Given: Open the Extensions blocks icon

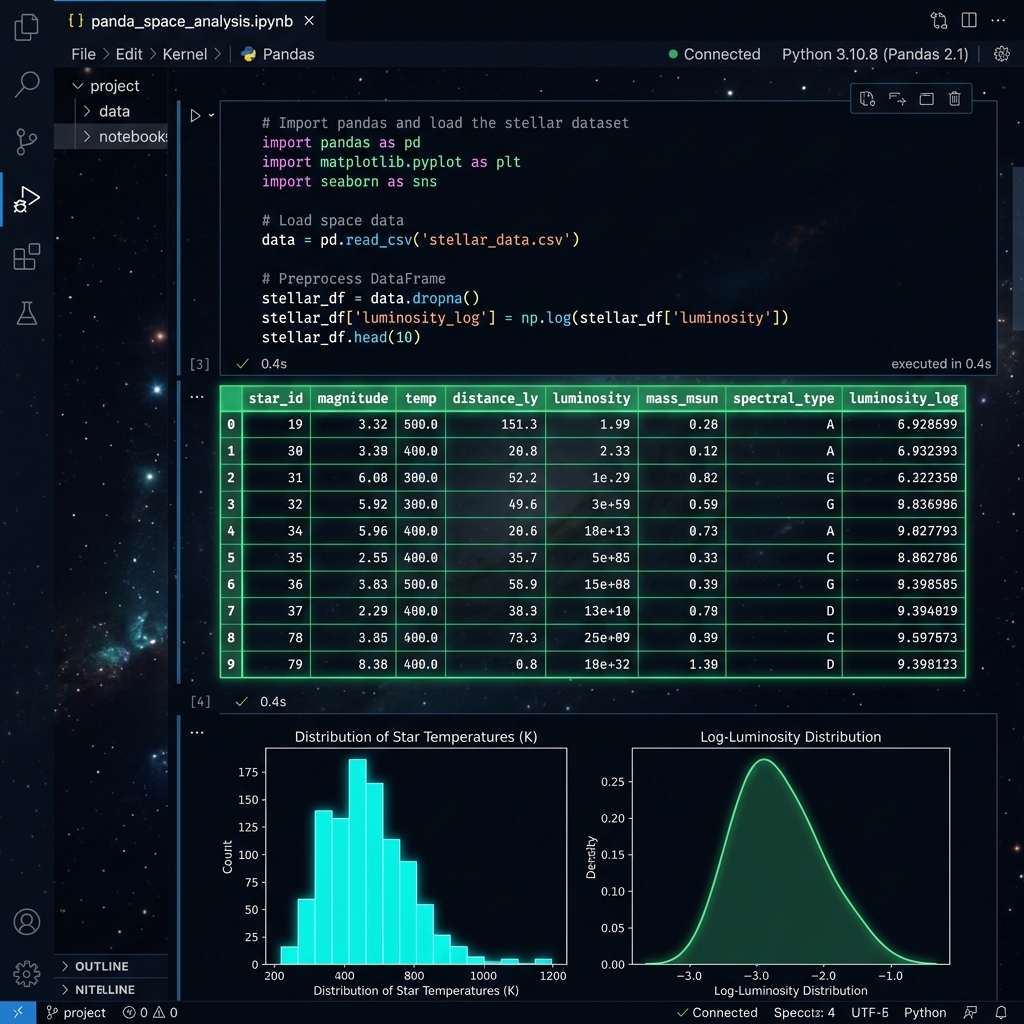Looking at the screenshot, I should coord(27,257).
